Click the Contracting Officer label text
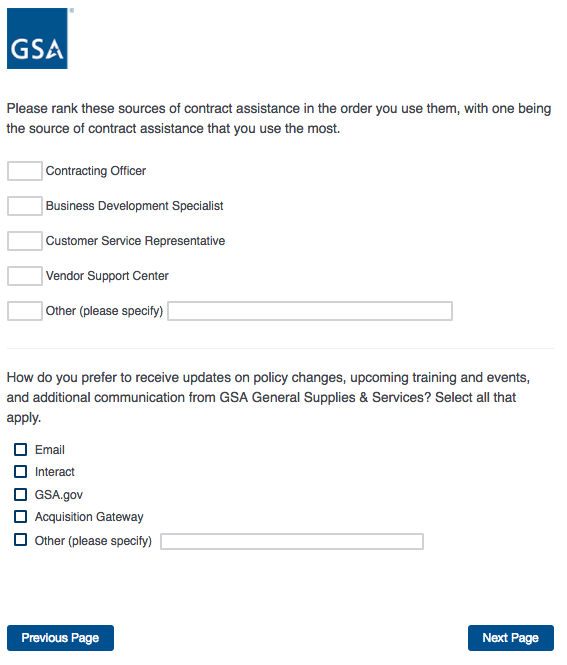Viewport: 567px width, 665px height. (x=96, y=171)
